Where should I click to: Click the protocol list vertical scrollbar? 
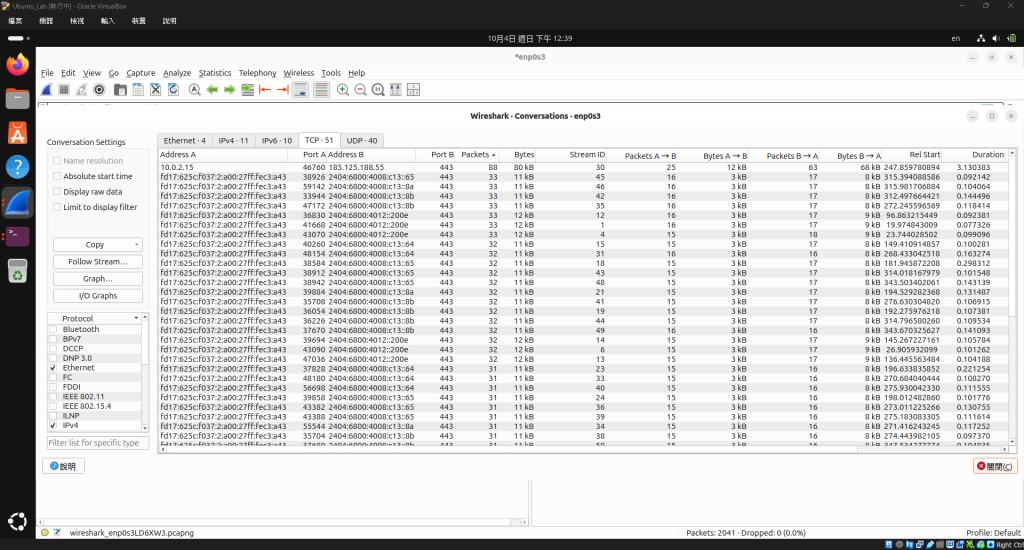[x=145, y=372]
